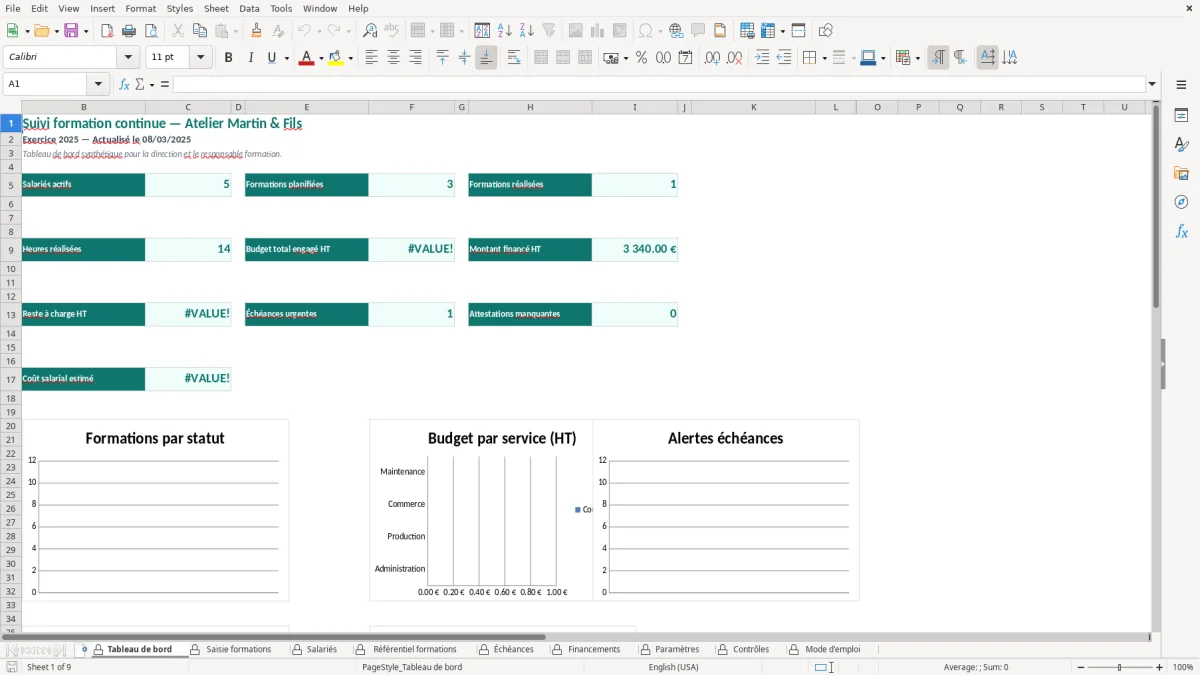
Task: Sort descending Z to A
Action: (x=526, y=31)
